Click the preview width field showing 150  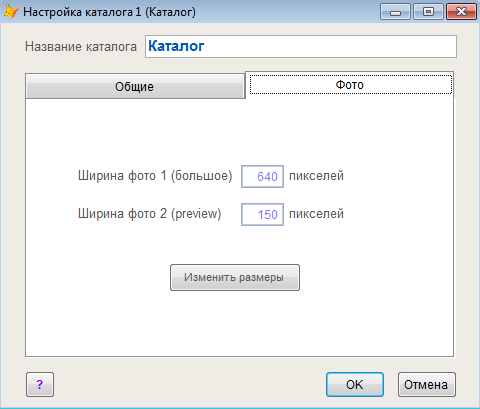pos(262,214)
